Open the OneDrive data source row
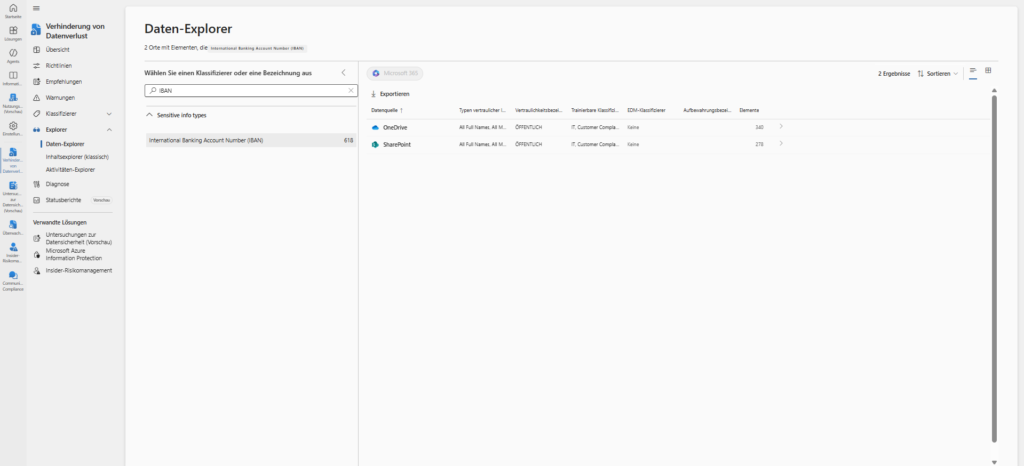1024x466 pixels. coord(396,127)
